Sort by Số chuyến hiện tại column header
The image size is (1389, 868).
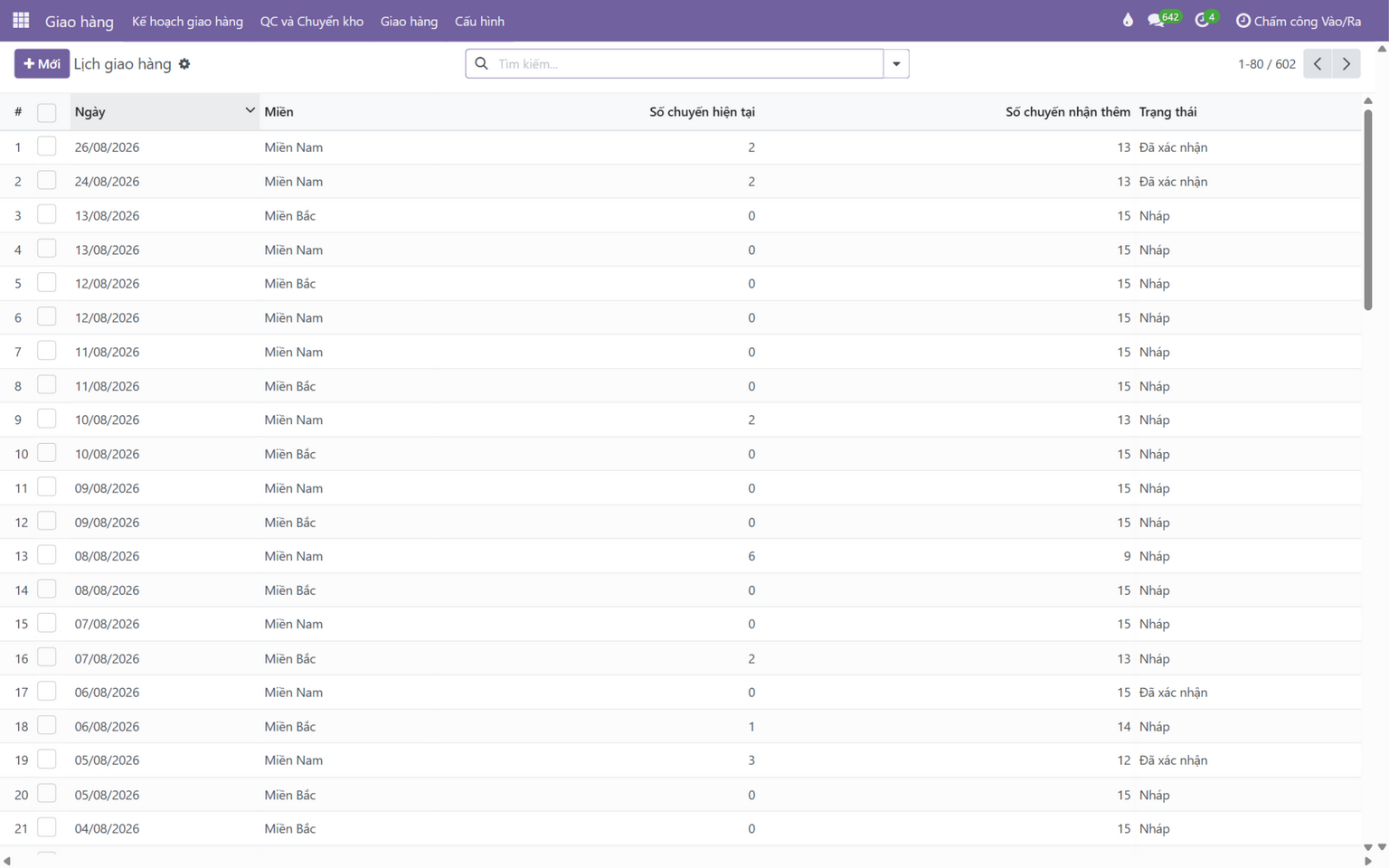[702, 112]
